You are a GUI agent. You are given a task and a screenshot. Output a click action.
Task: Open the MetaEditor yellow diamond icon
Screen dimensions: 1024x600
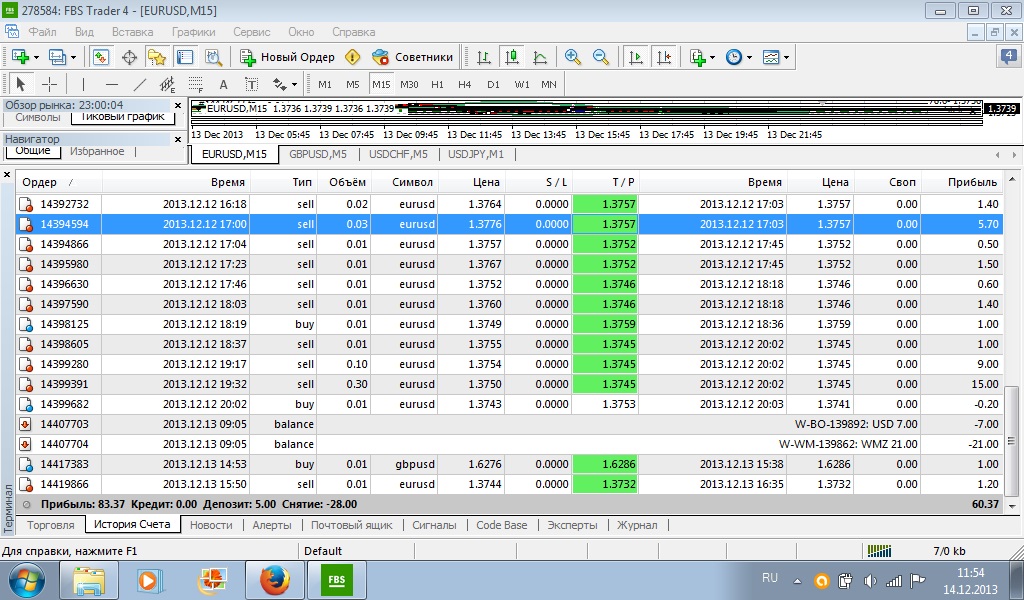(353, 57)
